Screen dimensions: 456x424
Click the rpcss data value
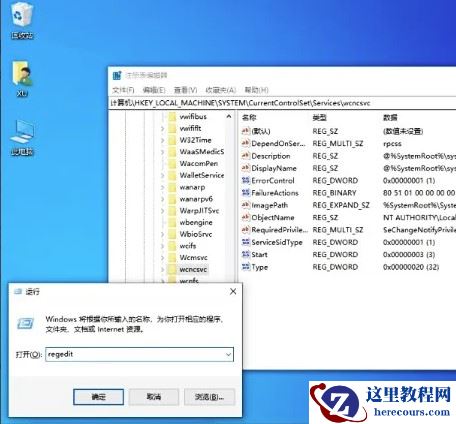pos(392,144)
